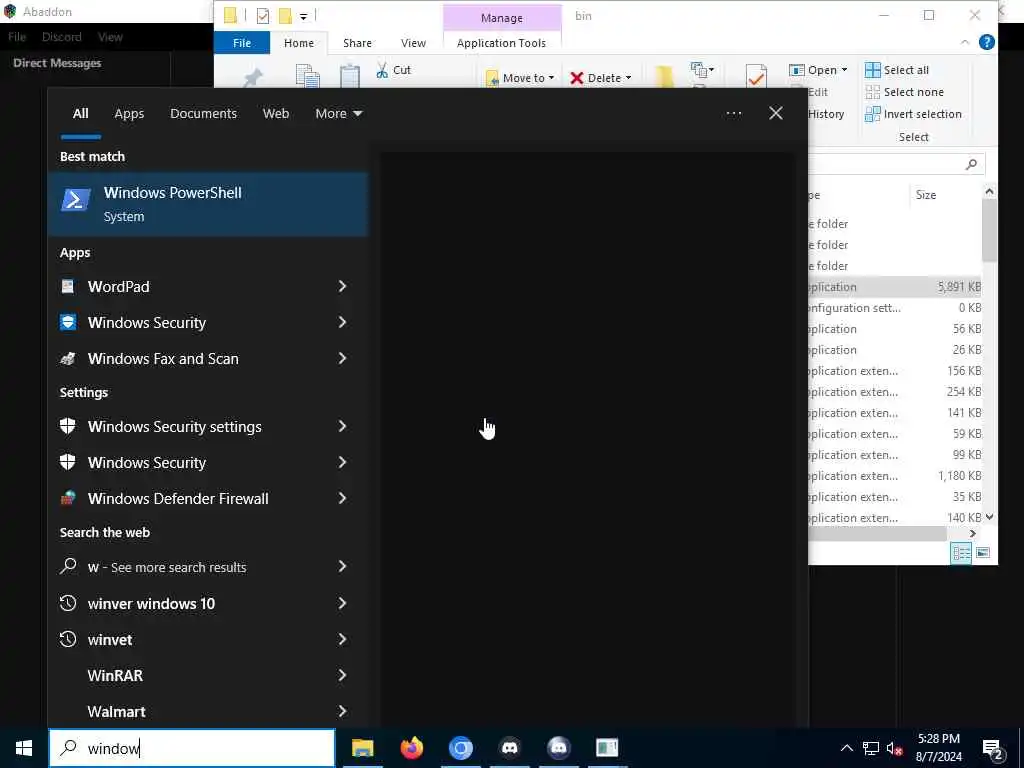Open the Explorer Open button dropdown arrow
Screen dimensions: 1024x768
(x=844, y=70)
